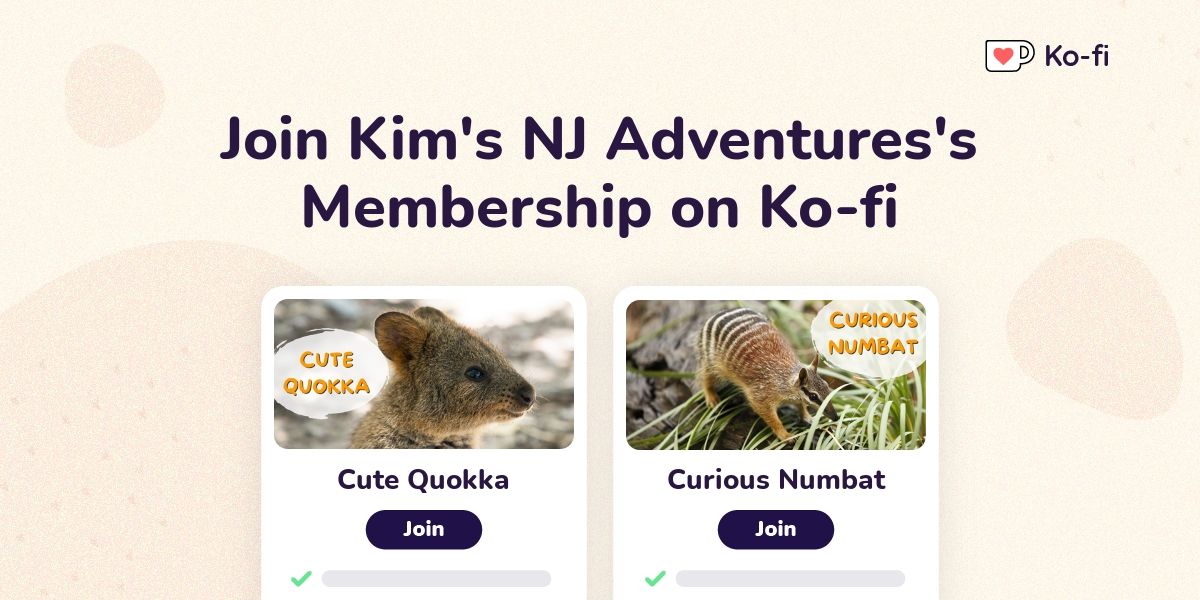Click the Ko-fi coffee cup heart logo
The height and width of the screenshot is (600, 1200).
[x=1009, y=56]
